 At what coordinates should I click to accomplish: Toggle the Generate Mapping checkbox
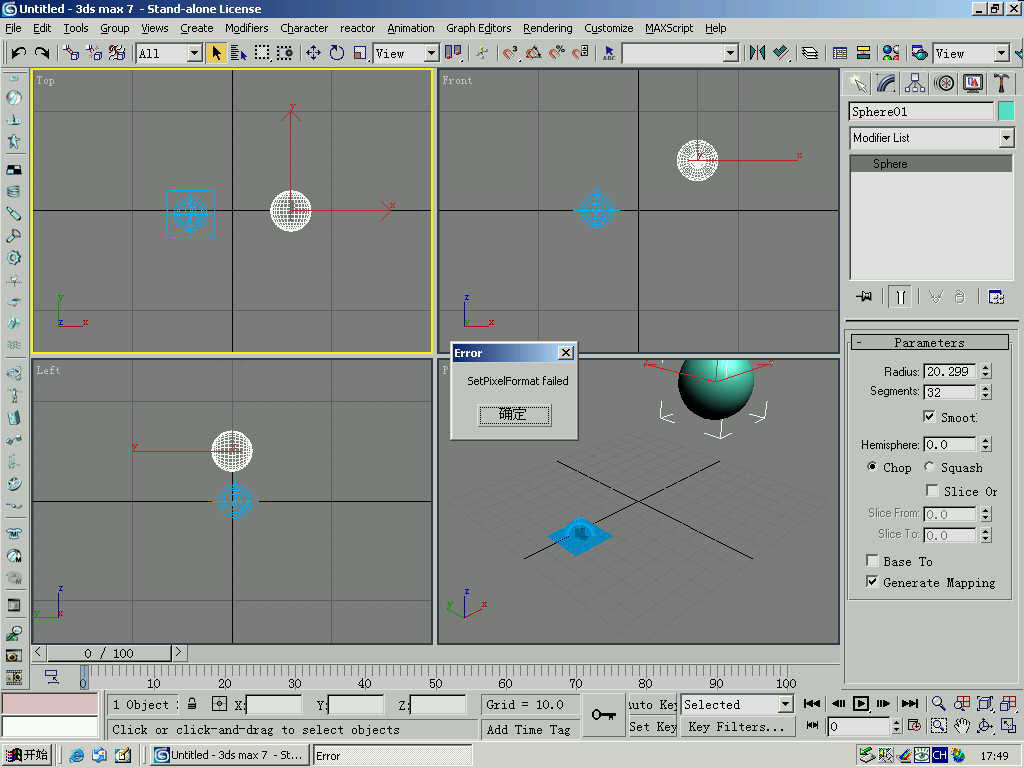872,581
